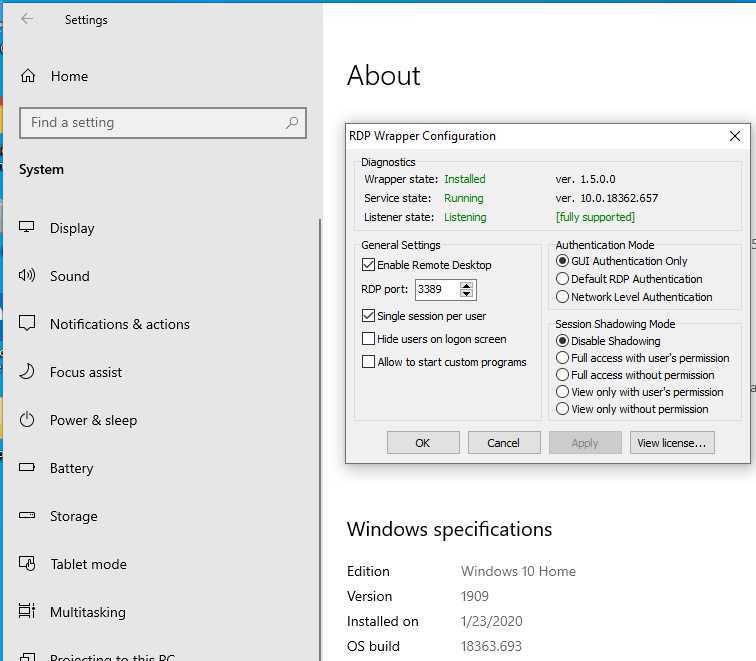Close the RDP Wrapper Configuration dialog
The height and width of the screenshot is (661, 756).
pos(735,136)
